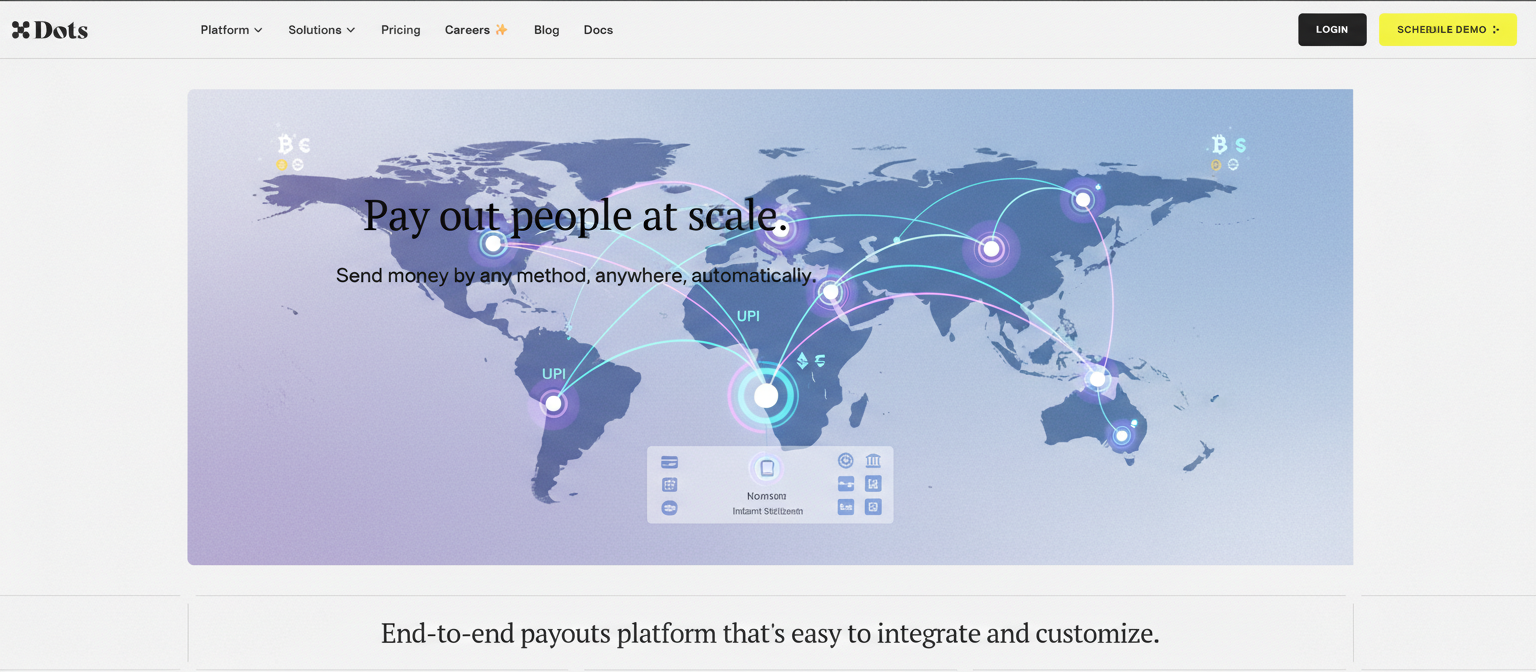Open the Docs link
The width and height of the screenshot is (1536, 672).
[x=598, y=30]
